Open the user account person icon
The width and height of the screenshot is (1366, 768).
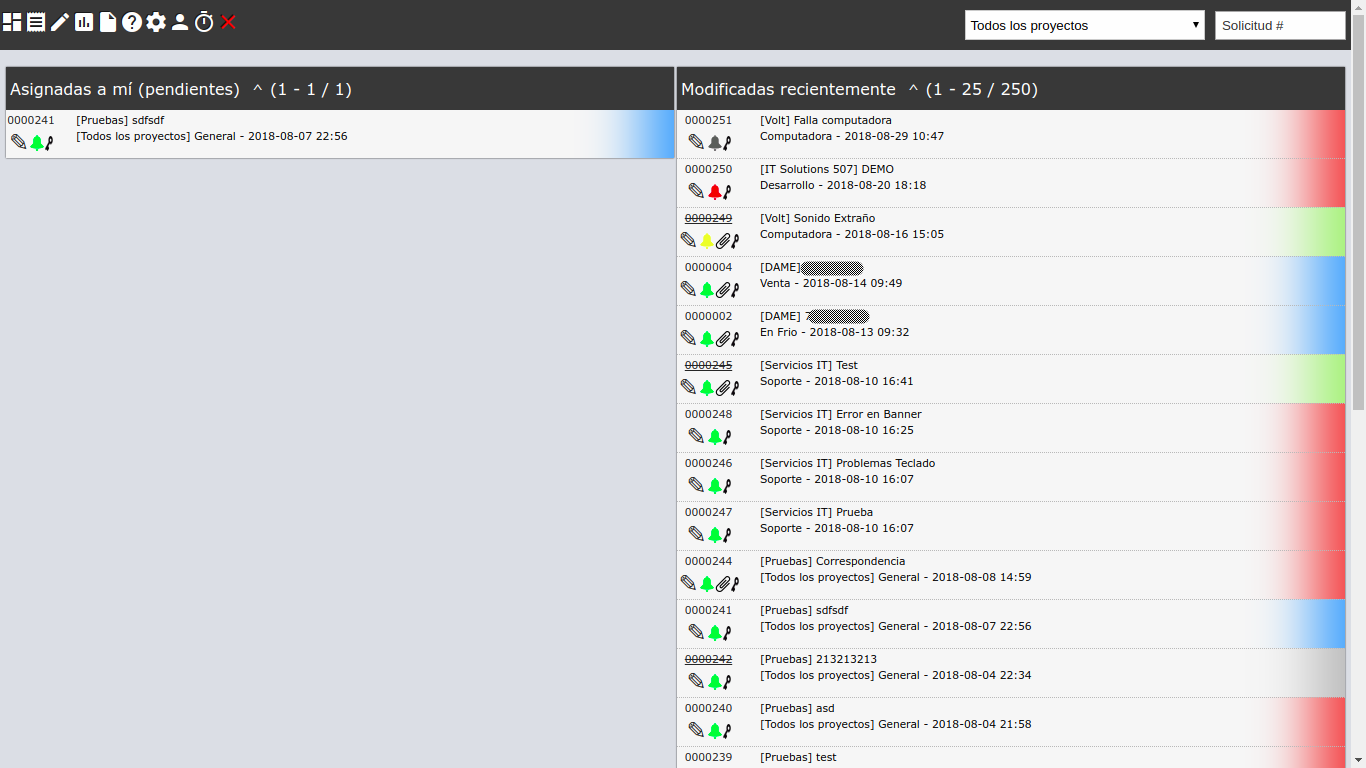click(180, 22)
